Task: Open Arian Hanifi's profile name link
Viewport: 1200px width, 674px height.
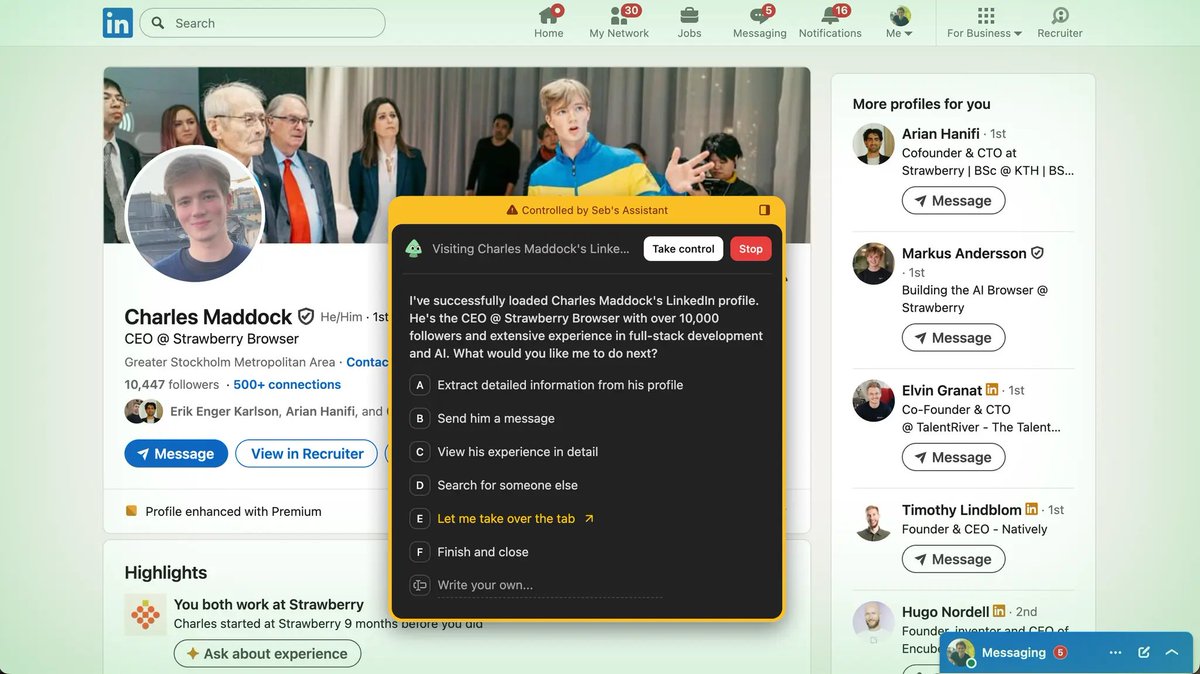Action: point(941,134)
